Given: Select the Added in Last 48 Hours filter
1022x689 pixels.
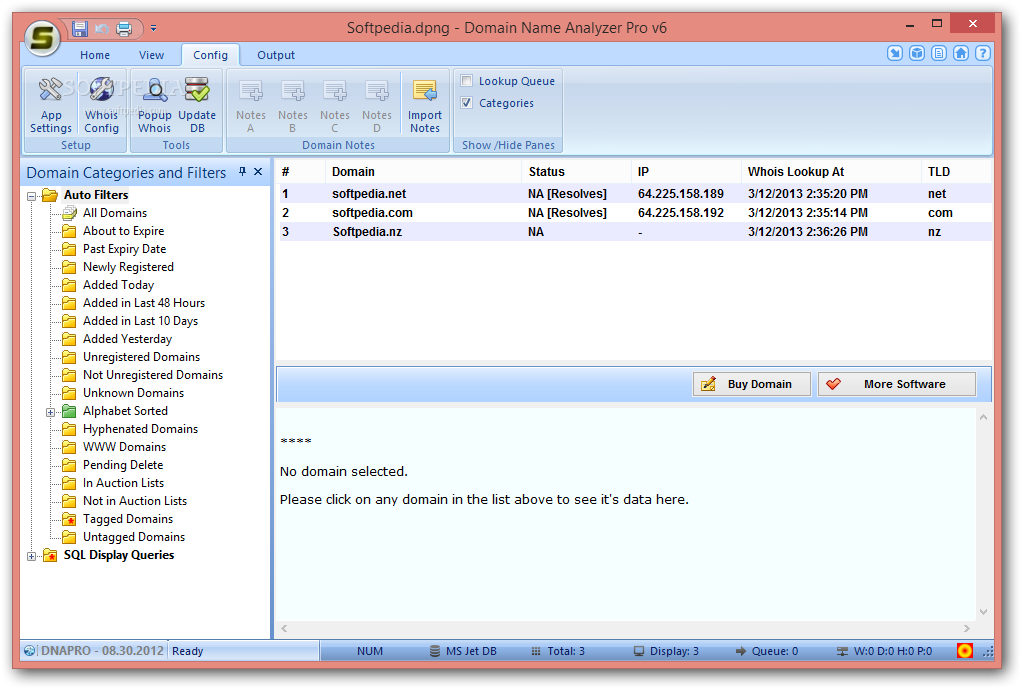Looking at the screenshot, I should [x=143, y=303].
